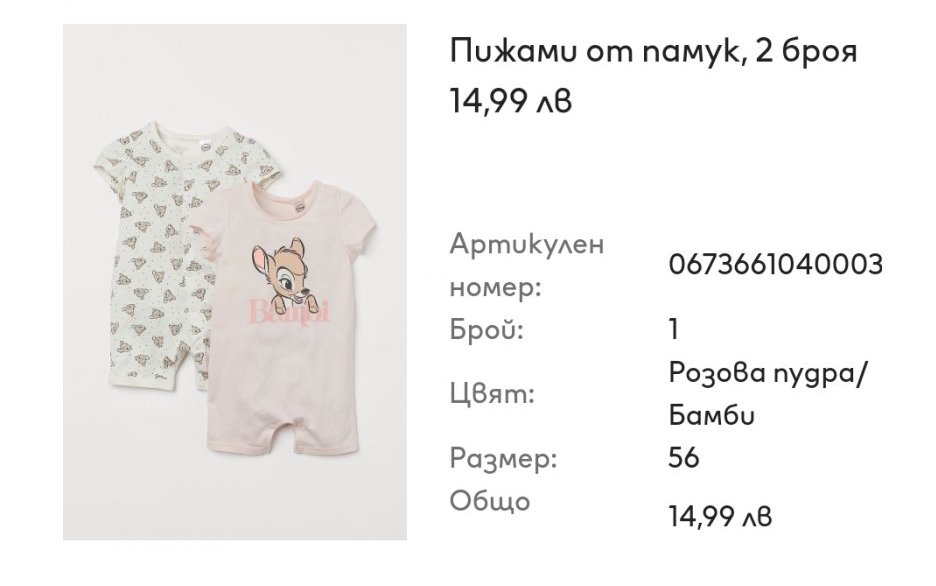Click the size value 56
The height and width of the screenshot is (586, 936).
(684, 459)
